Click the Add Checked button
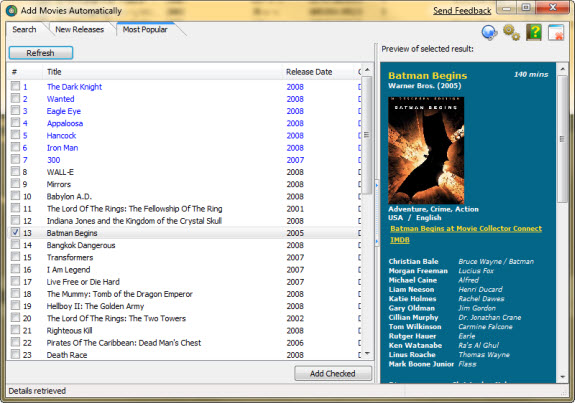This screenshot has width=575, height=403. 333,373
